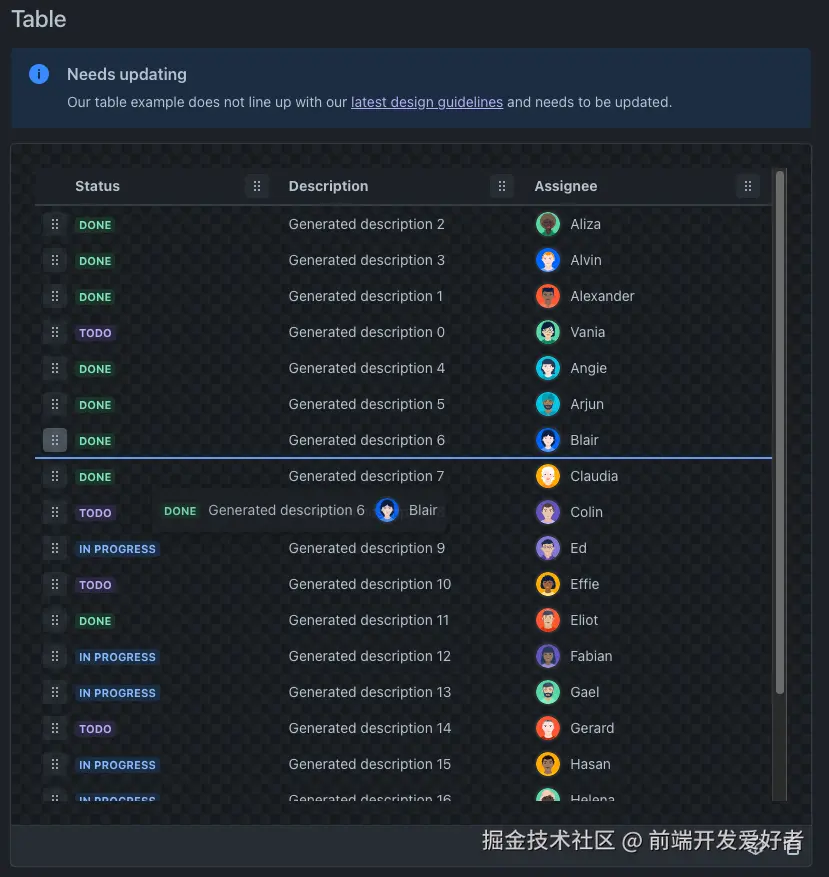Click the drag handle of Aliza's row
This screenshot has height=877, width=829.
pyautogui.click(x=55, y=224)
